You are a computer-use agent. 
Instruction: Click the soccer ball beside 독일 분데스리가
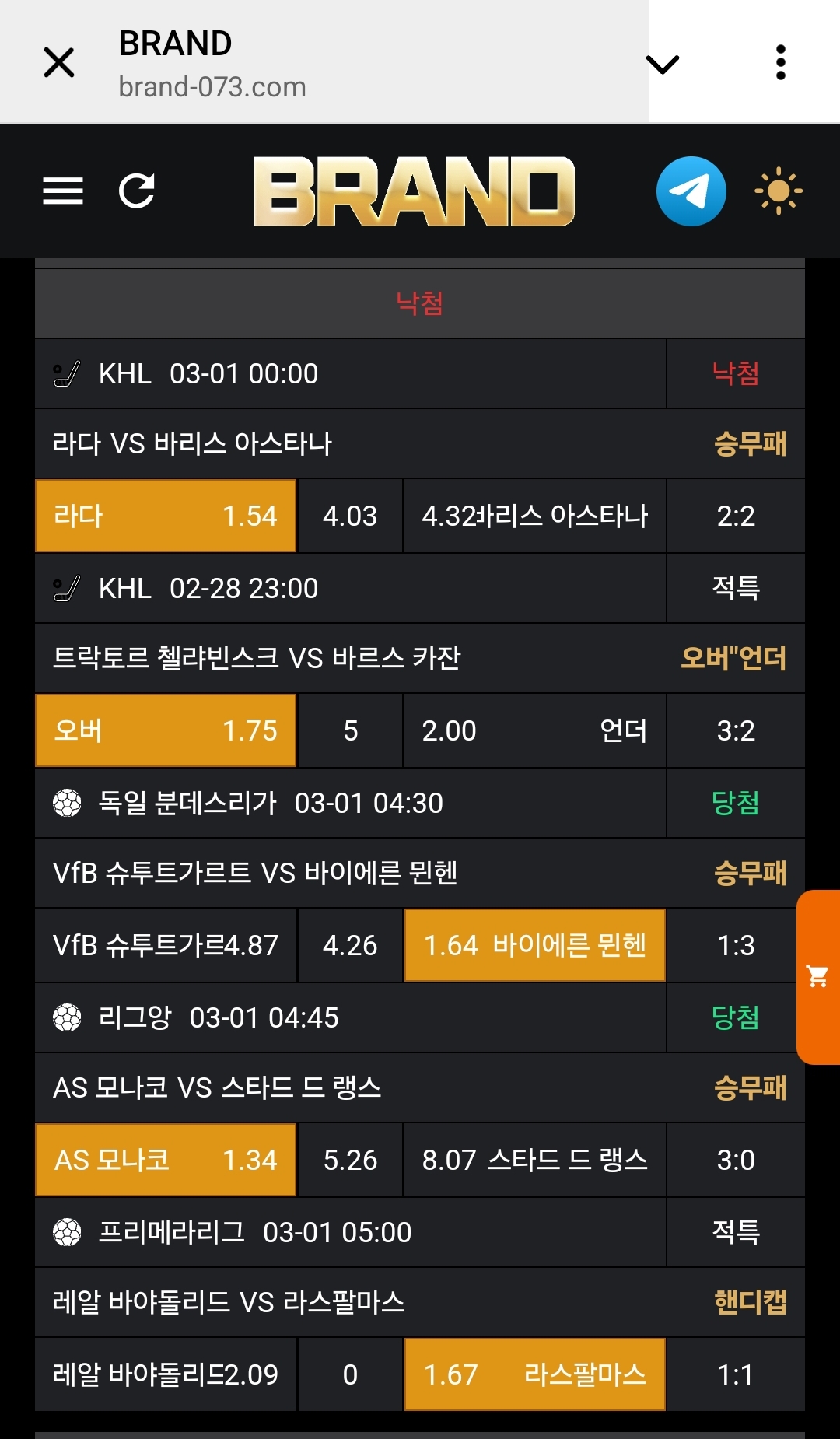click(67, 803)
